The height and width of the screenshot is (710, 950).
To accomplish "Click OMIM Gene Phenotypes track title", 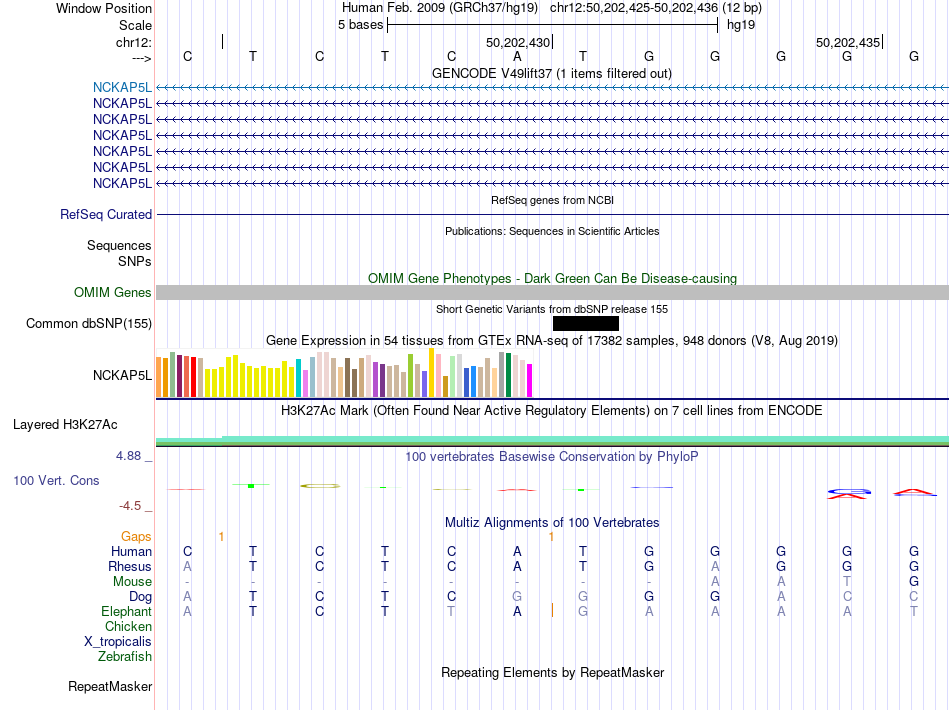I will pyautogui.click(x=552, y=278).
